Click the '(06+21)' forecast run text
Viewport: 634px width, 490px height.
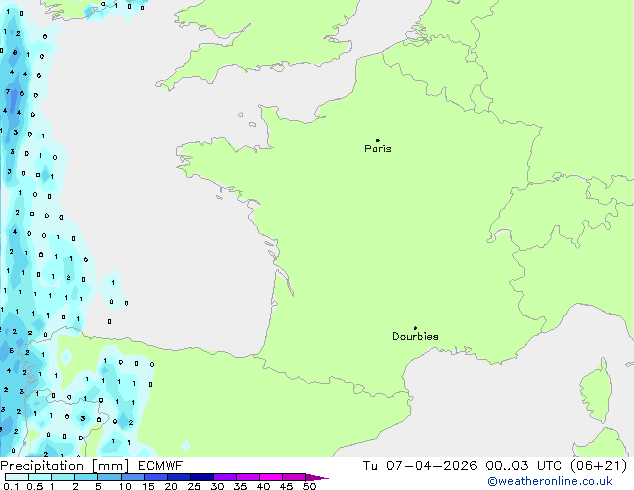pos(599,466)
